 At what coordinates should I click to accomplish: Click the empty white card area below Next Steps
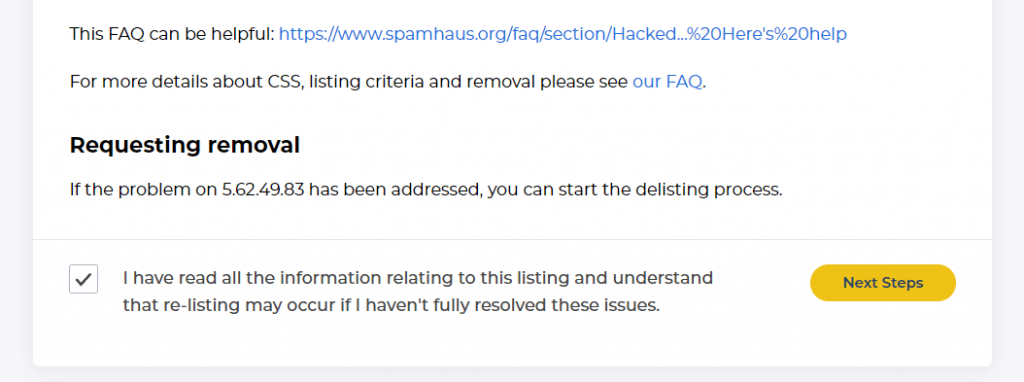tap(883, 336)
